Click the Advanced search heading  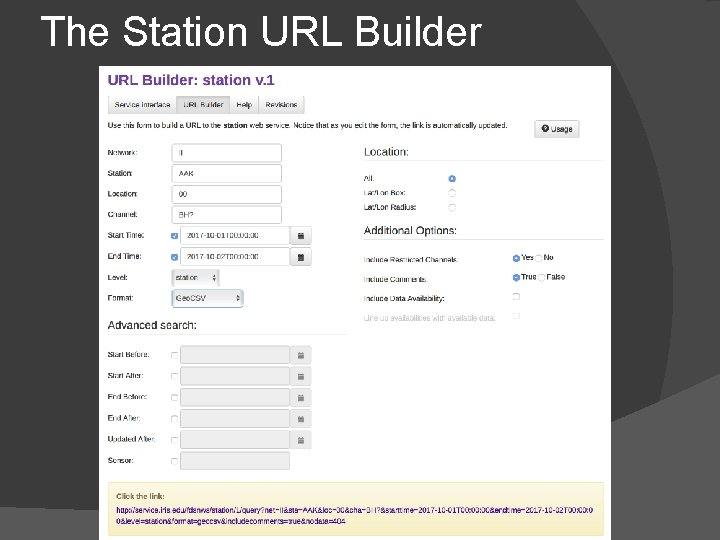pos(152,325)
